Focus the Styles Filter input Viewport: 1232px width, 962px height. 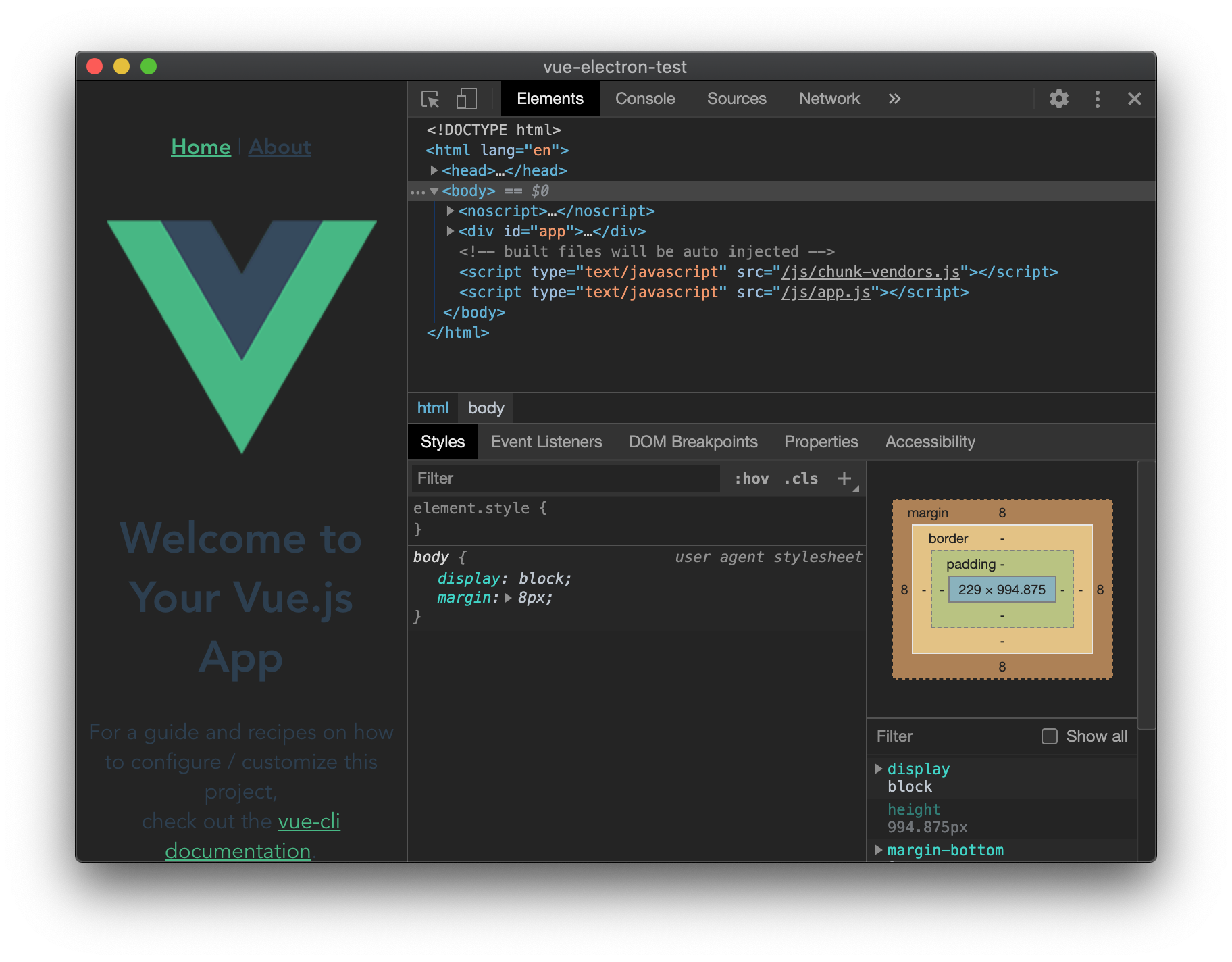(x=566, y=478)
